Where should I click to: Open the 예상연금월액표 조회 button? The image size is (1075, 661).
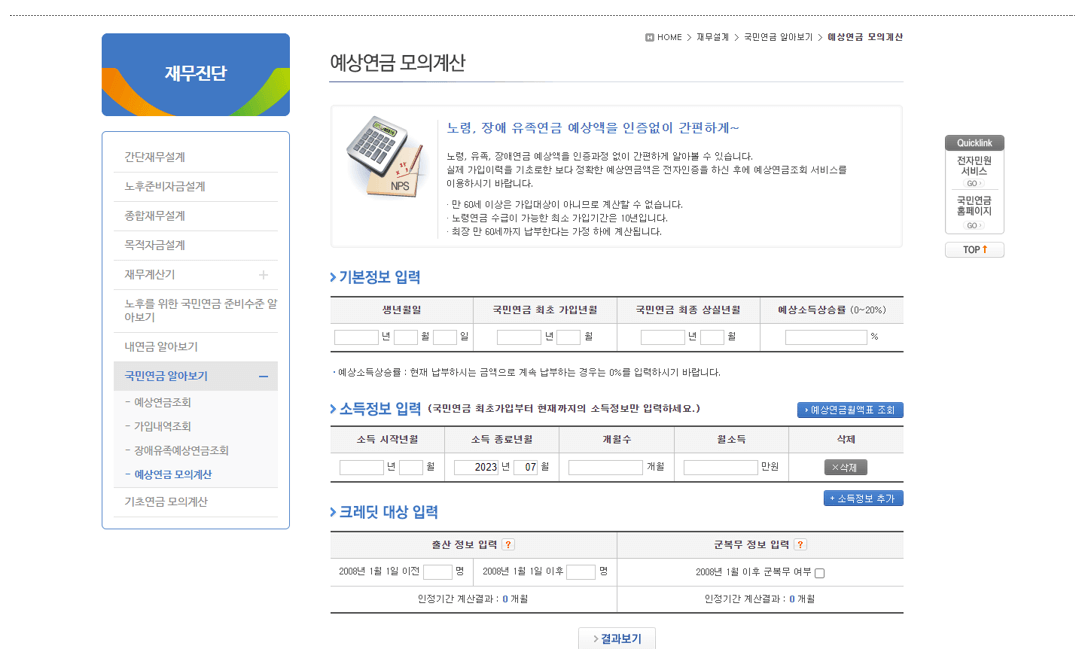point(850,409)
